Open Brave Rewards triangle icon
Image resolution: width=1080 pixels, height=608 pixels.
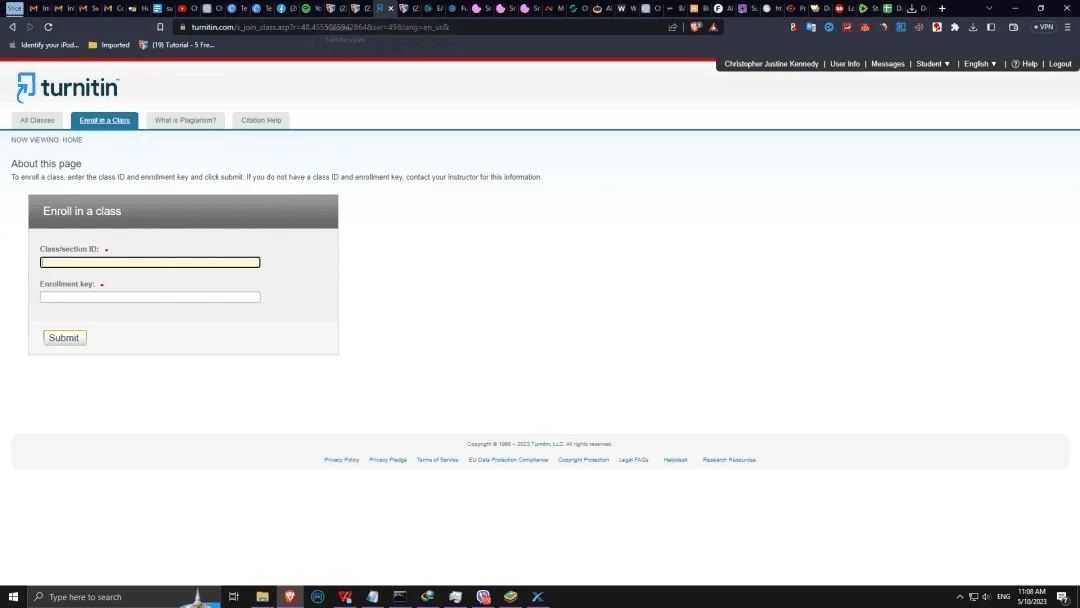pyautogui.click(x=714, y=27)
